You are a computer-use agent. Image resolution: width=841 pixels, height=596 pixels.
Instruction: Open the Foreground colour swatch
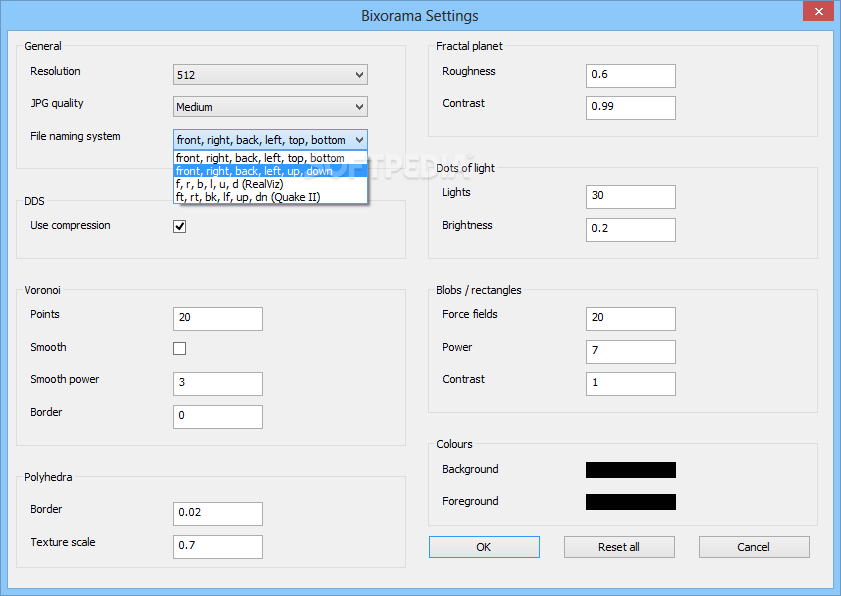631,502
